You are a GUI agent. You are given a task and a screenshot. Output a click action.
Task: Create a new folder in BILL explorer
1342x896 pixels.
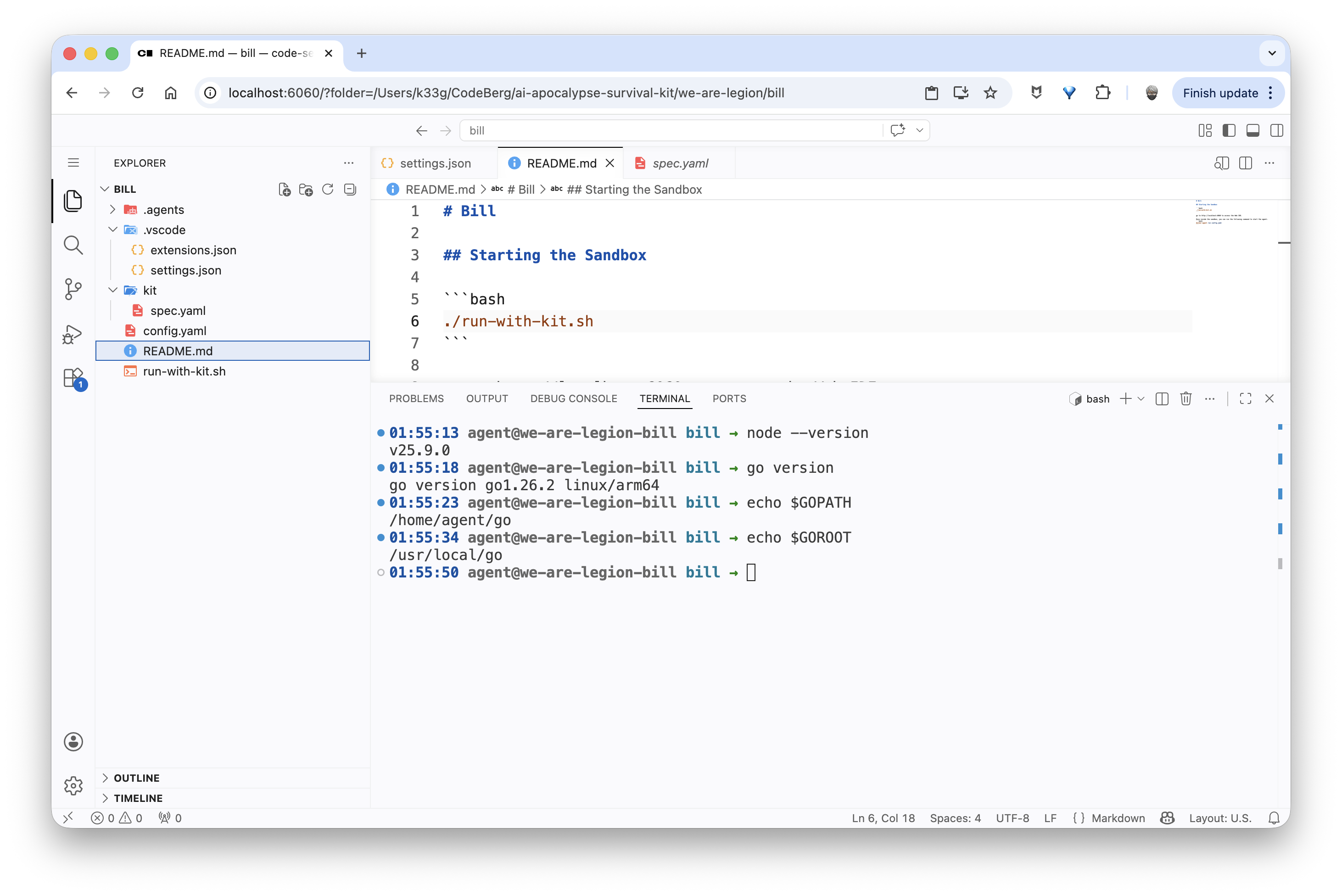(306, 189)
